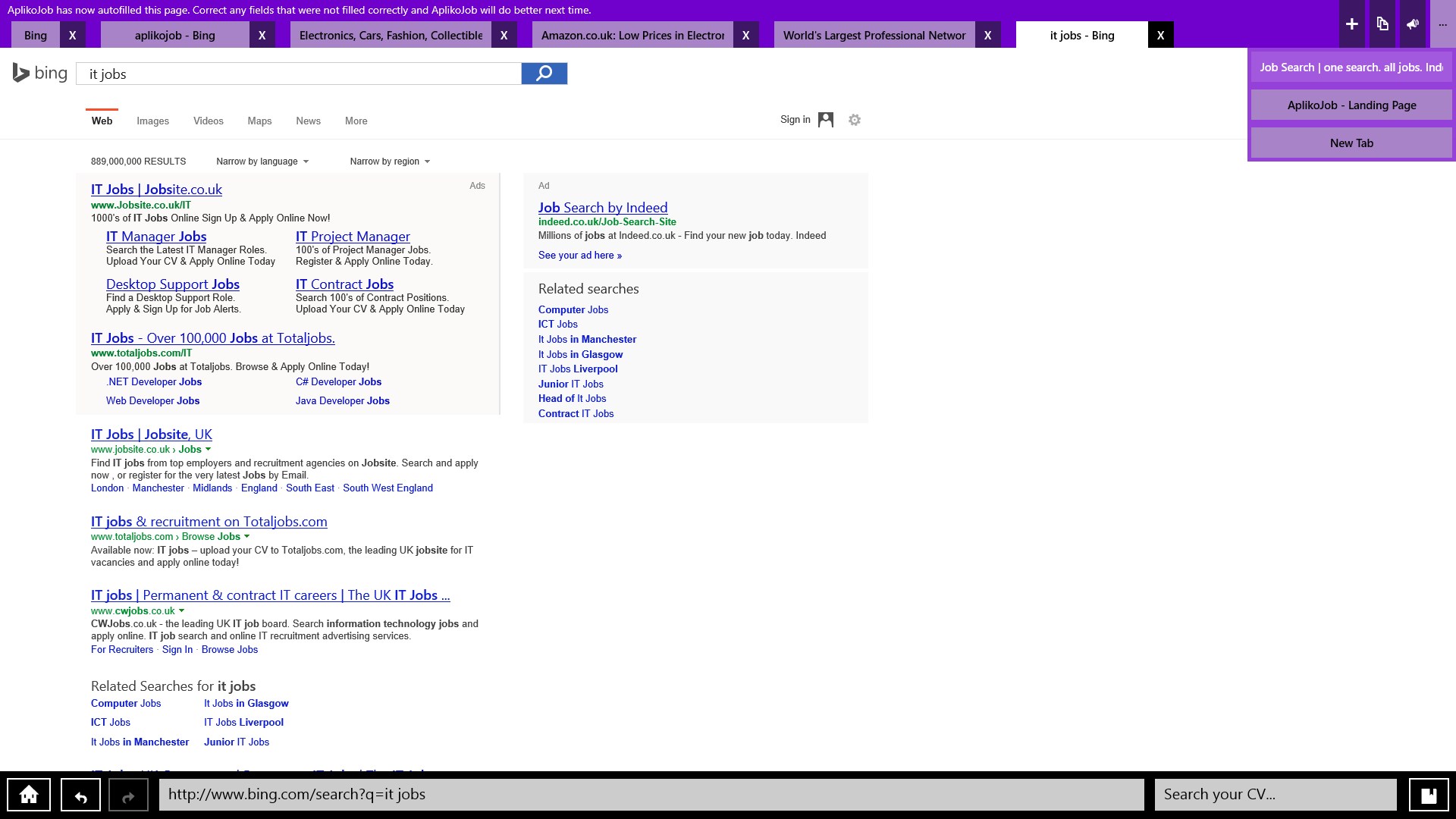Go back using the back arrow
The image size is (1456, 819).
(x=80, y=795)
